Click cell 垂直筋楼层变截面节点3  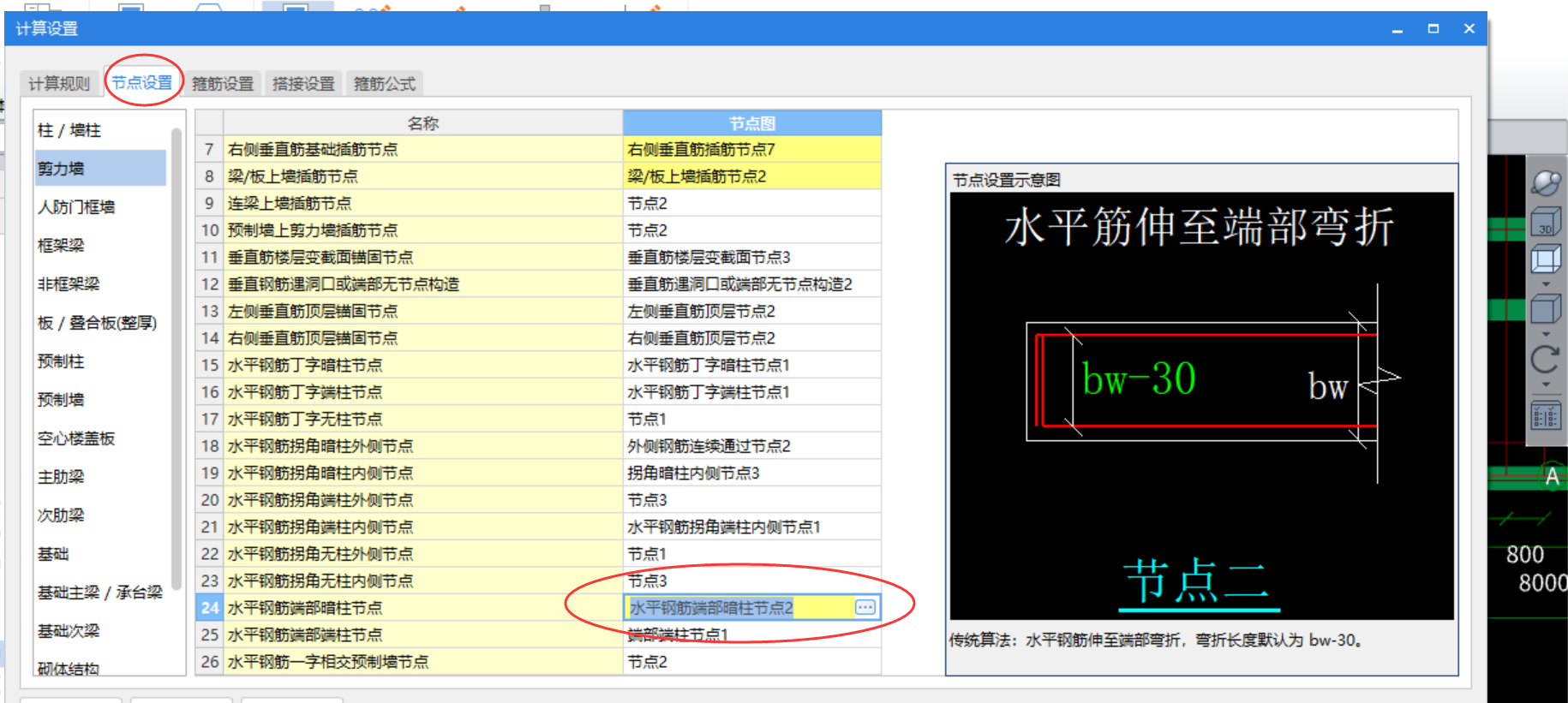coord(752,257)
